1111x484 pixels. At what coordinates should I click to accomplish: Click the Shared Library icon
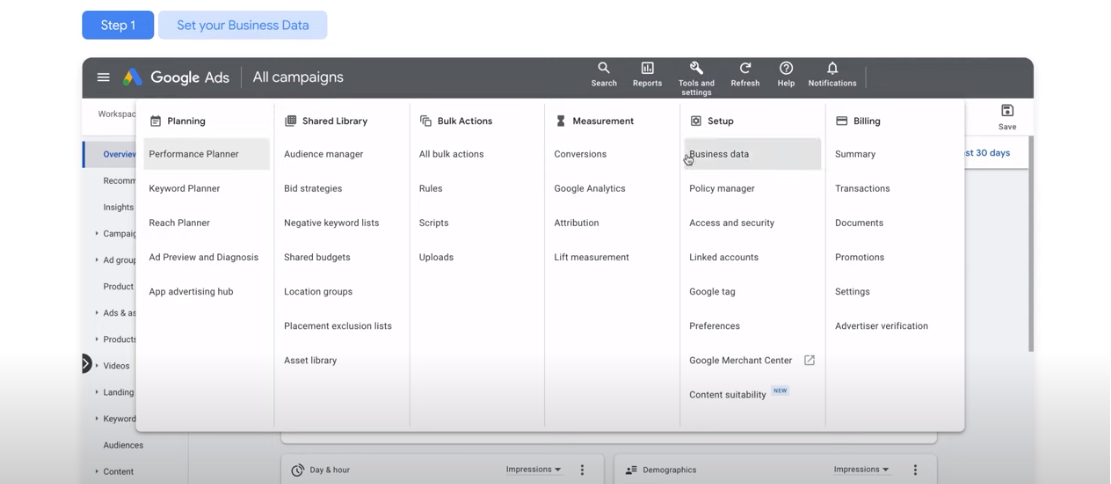click(x=291, y=121)
